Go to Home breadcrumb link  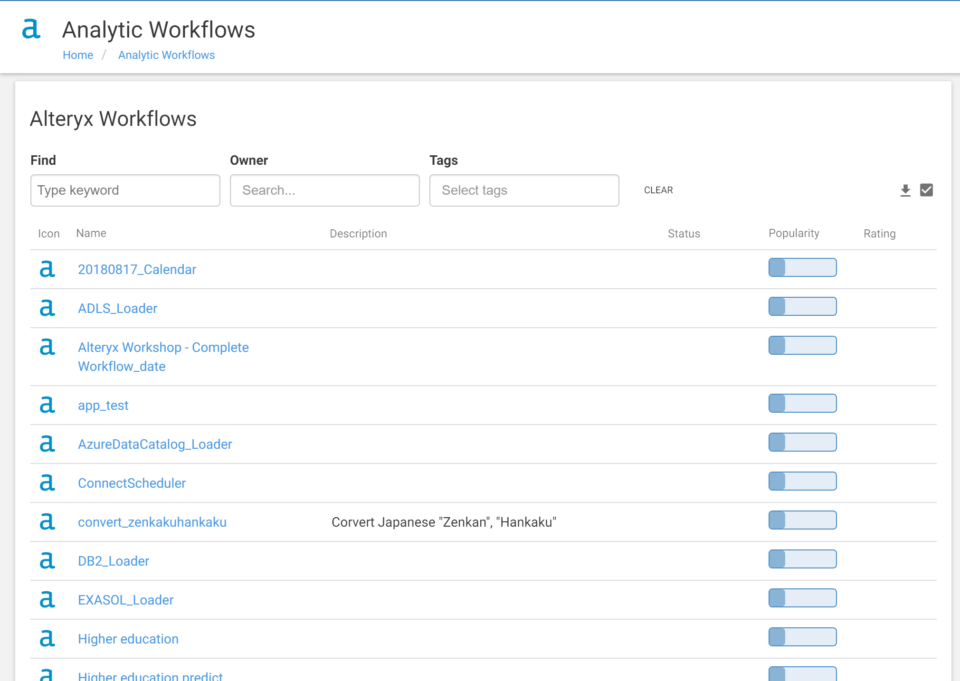click(78, 55)
